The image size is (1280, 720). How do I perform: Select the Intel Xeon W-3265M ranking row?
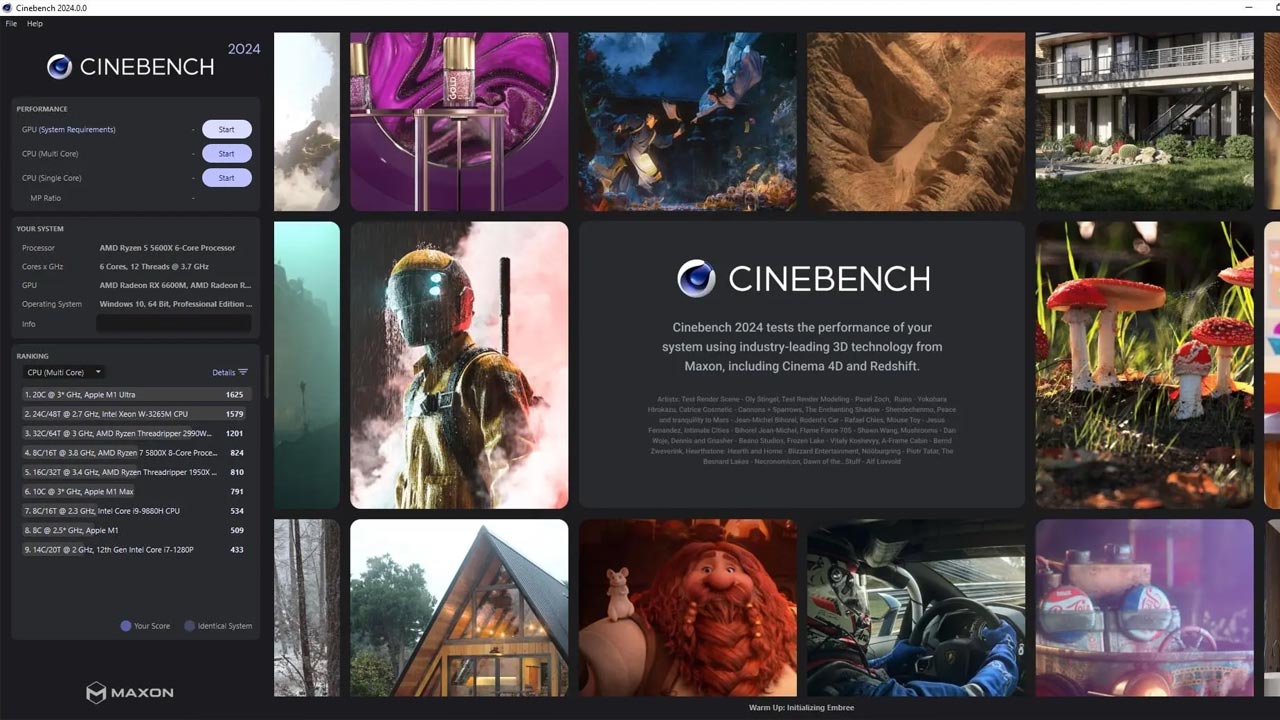135,414
